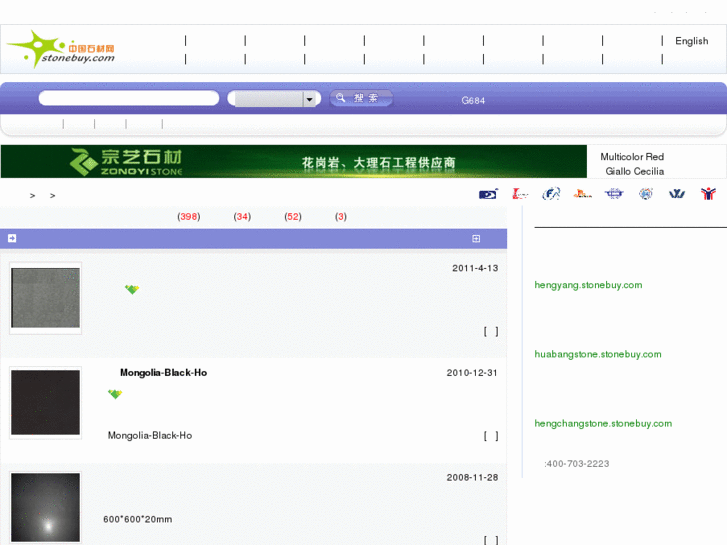Viewport: 727px width, 545px height.
Task: Select the tab with count 34
Action: click(x=242, y=216)
